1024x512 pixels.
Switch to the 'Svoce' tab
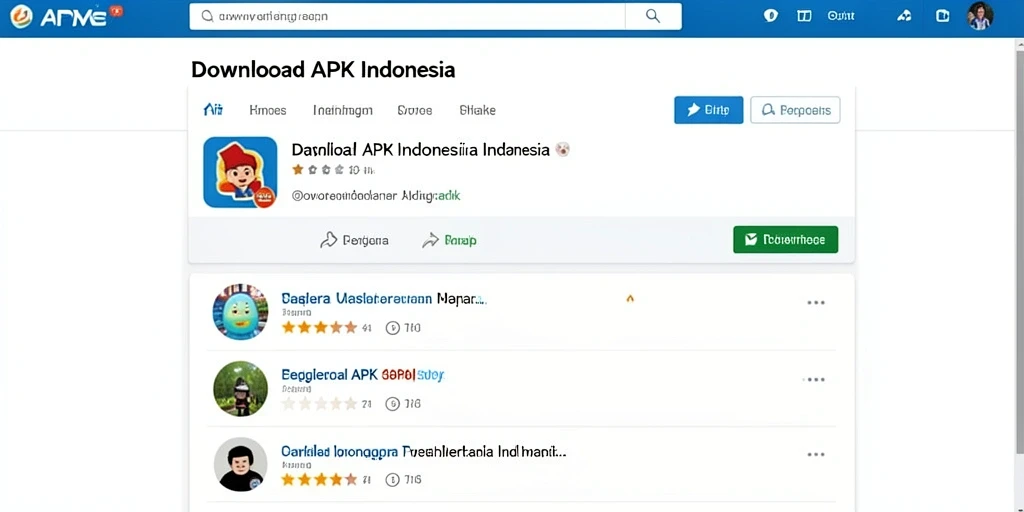[x=415, y=110]
